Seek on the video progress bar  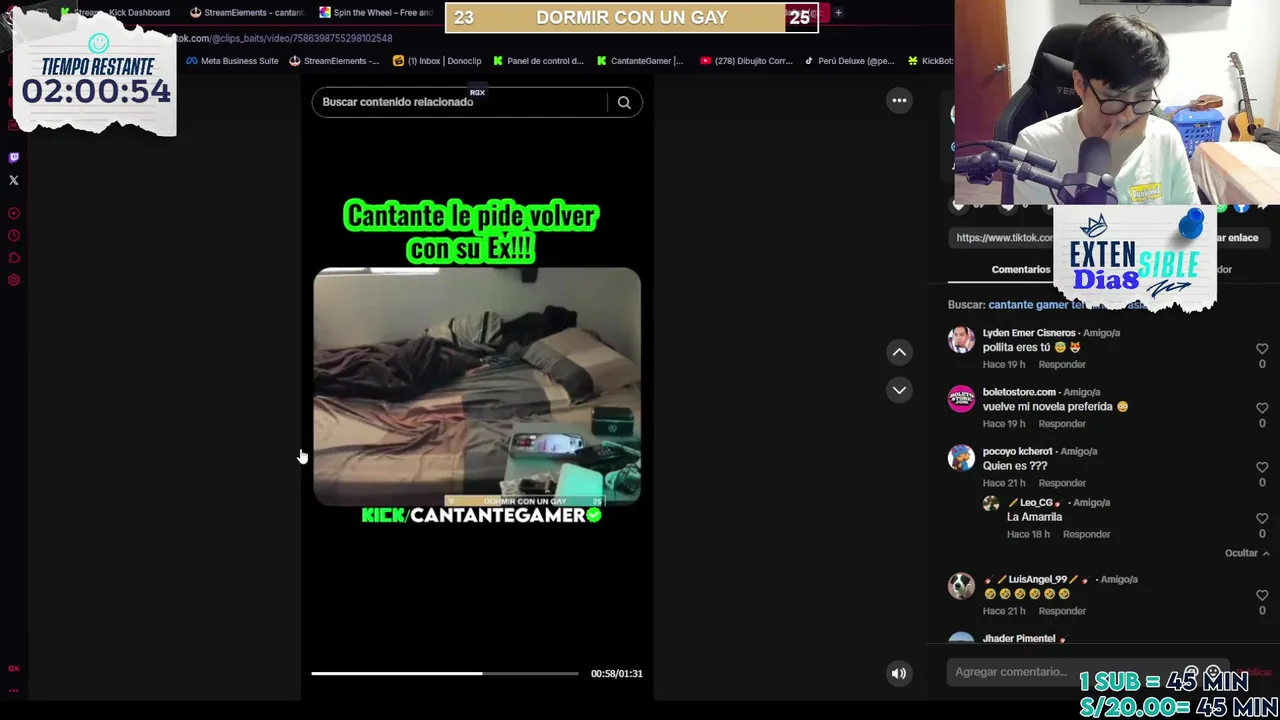(x=445, y=673)
